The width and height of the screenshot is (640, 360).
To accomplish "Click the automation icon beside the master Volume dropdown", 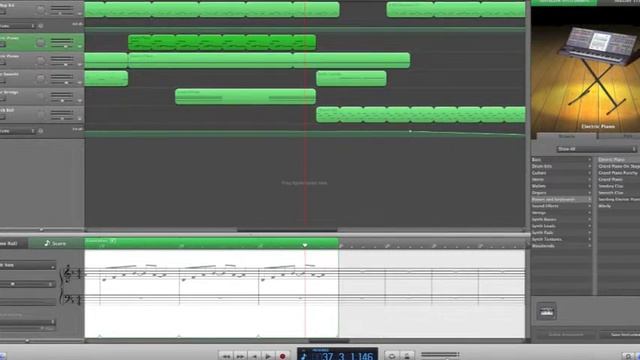I will pyautogui.click(x=40, y=131).
